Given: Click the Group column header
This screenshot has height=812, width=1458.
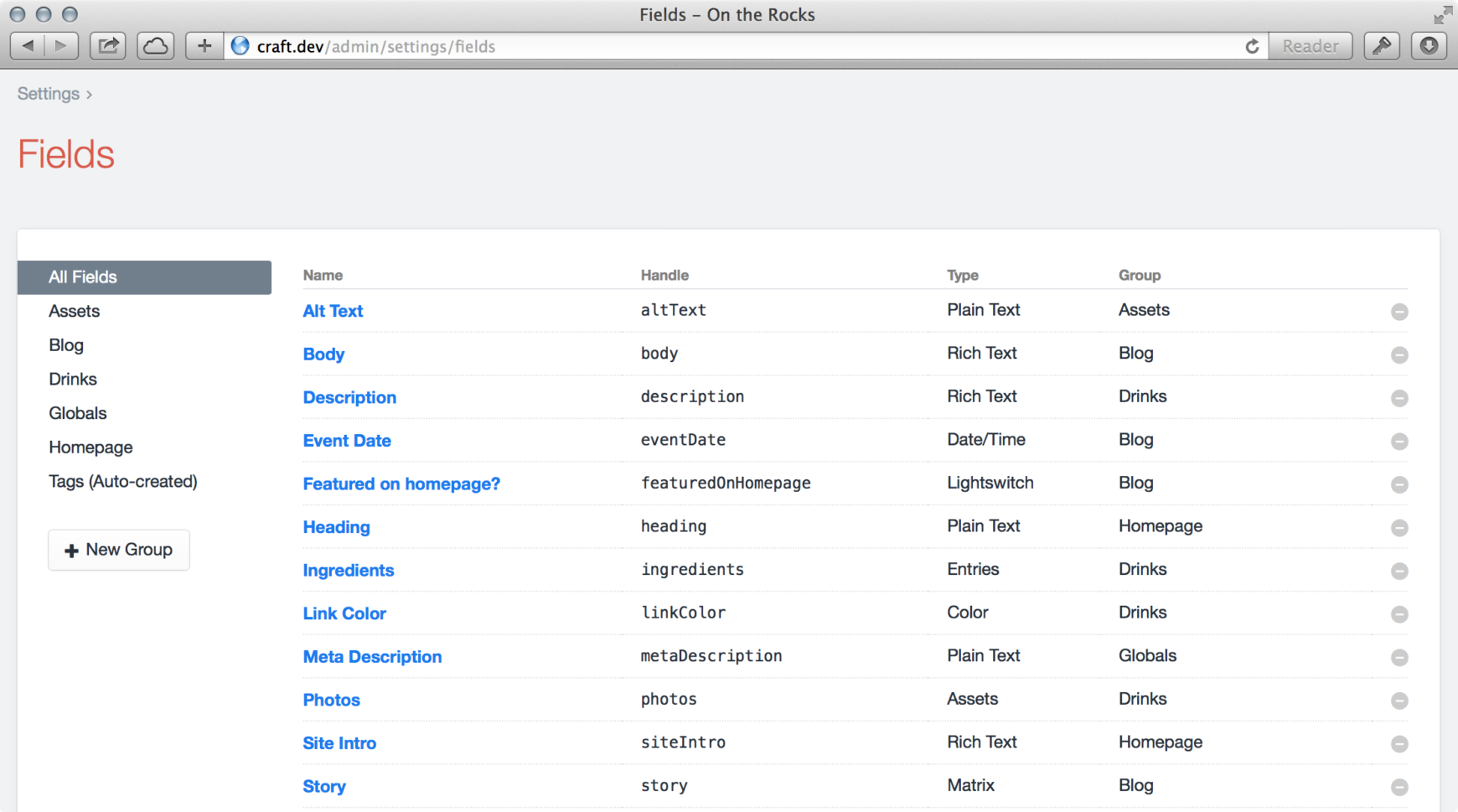Looking at the screenshot, I should tap(1140, 275).
